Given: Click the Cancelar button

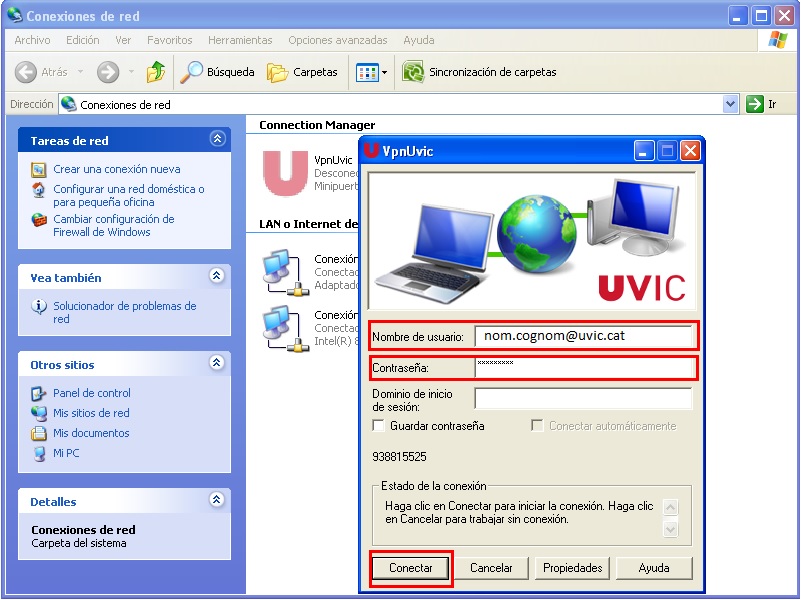Looking at the screenshot, I should (492, 568).
